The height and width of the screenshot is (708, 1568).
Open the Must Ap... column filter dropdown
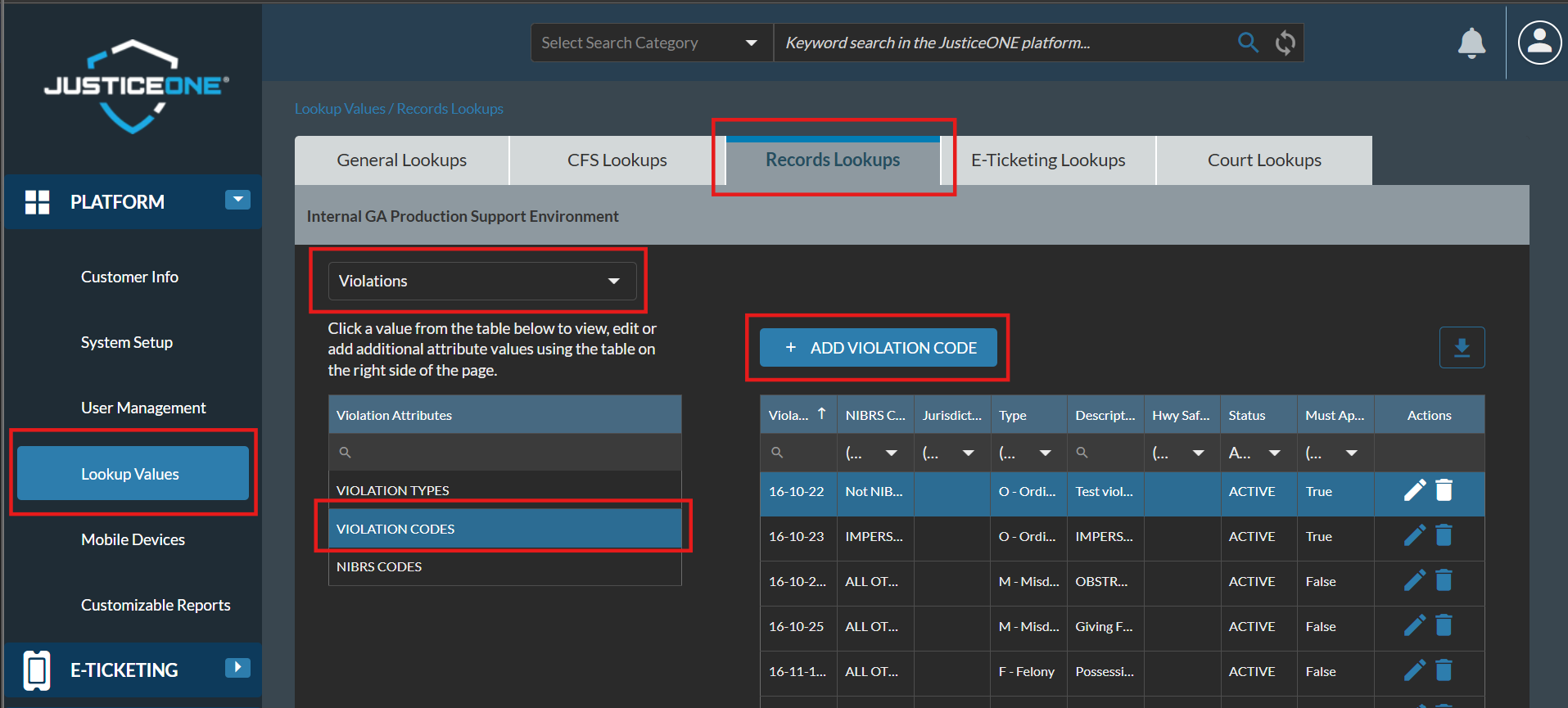click(x=1352, y=453)
